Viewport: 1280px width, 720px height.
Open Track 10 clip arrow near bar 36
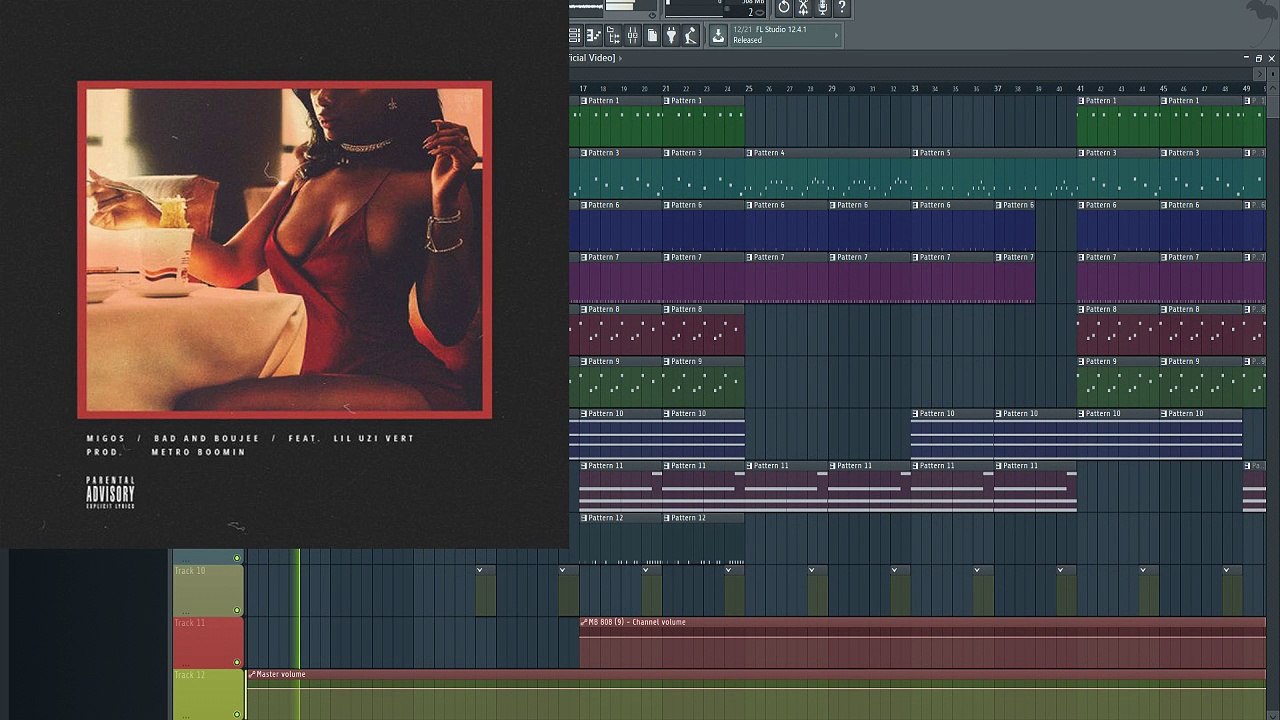pyautogui.click(x=977, y=570)
